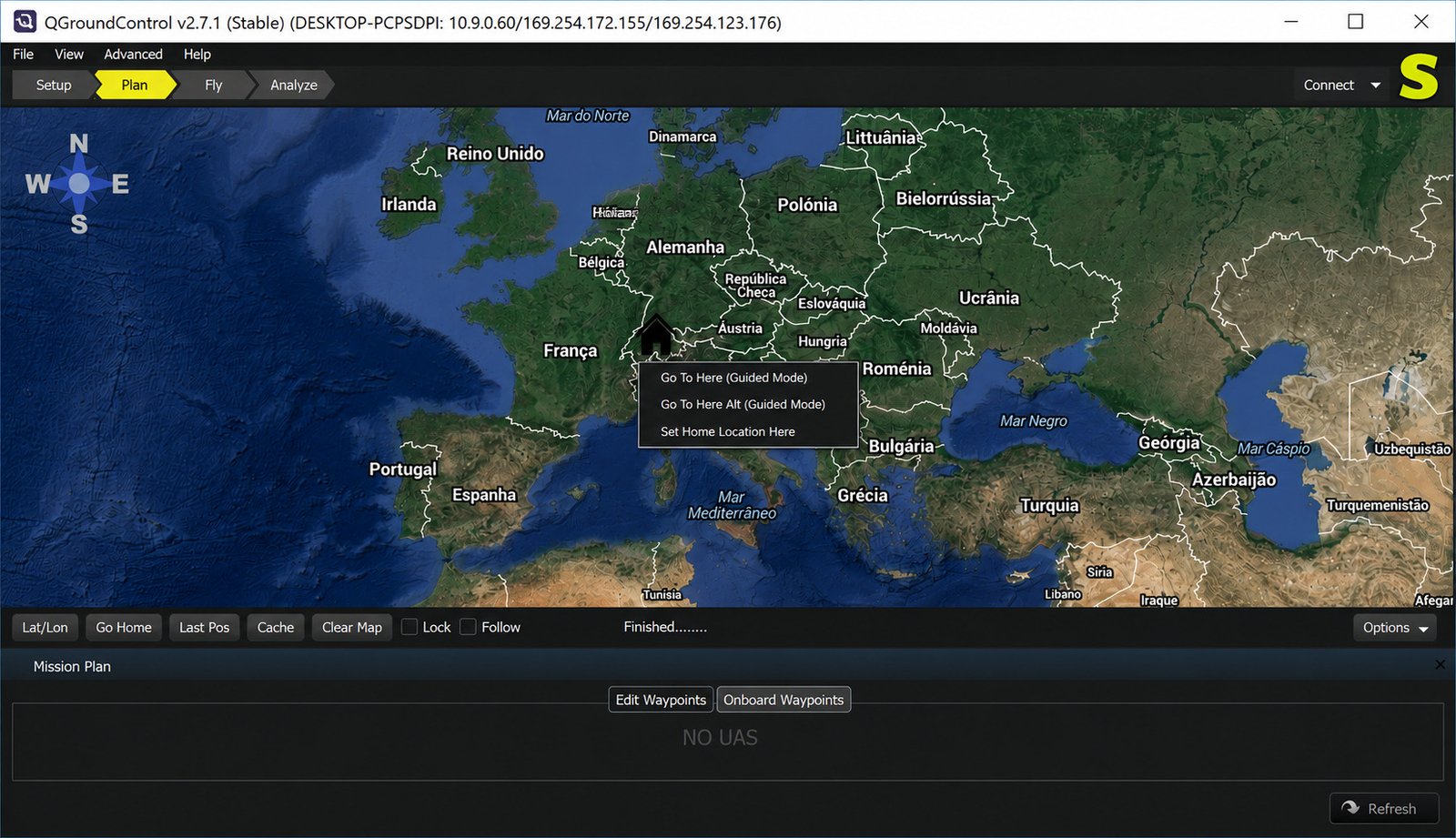This screenshot has height=838, width=1456.
Task: Click the compass rose on the map
Action: (78, 184)
